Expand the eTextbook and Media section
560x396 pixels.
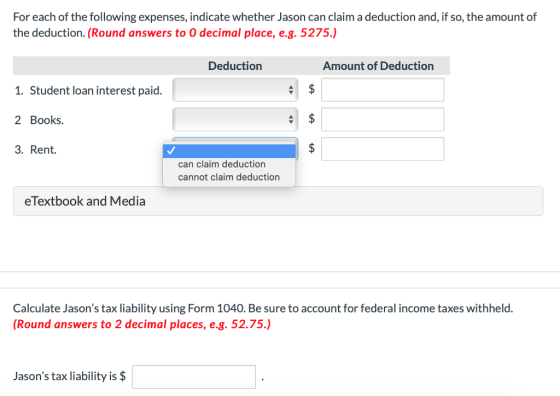[278, 201]
